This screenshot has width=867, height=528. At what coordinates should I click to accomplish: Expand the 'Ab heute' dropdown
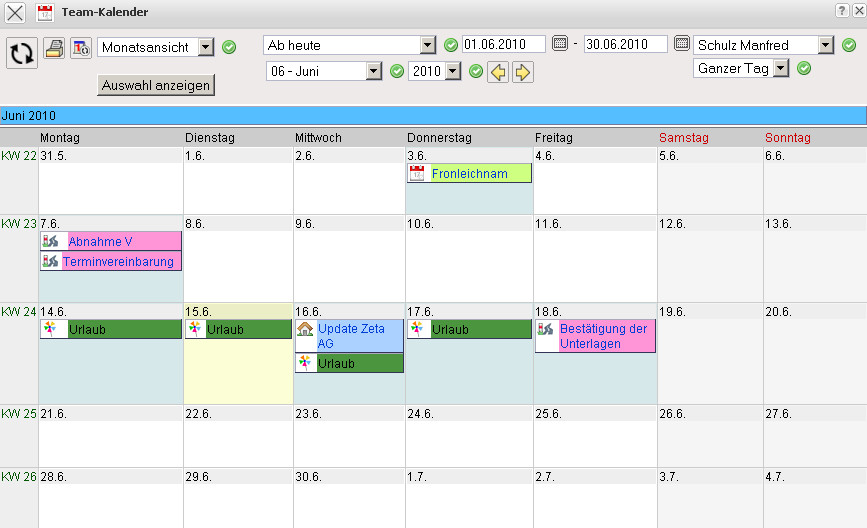[428, 45]
